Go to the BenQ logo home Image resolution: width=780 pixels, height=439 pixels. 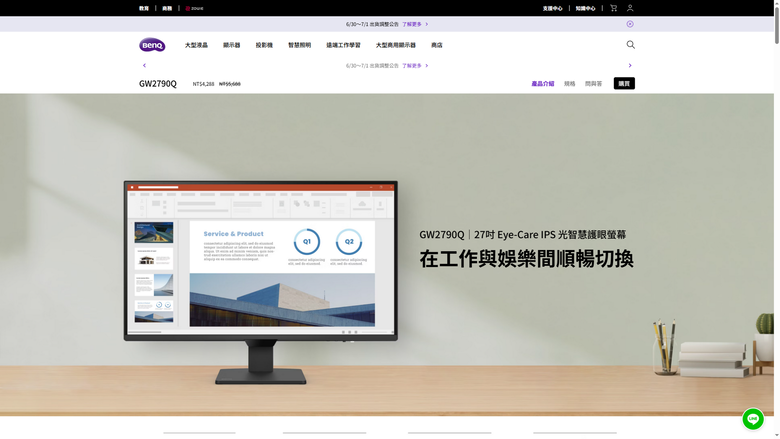tap(152, 45)
